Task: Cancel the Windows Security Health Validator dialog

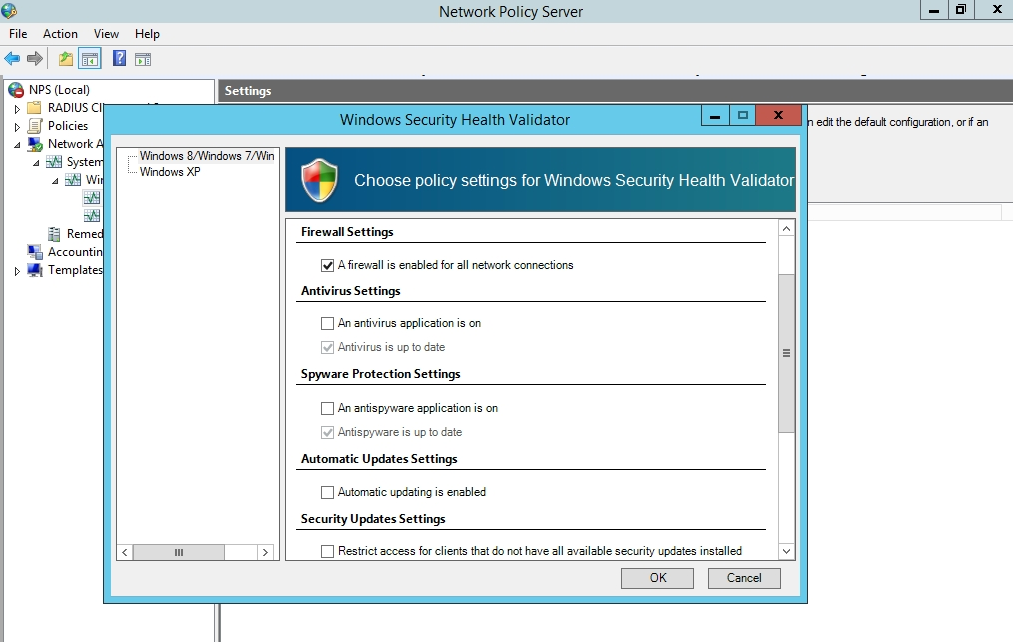Action: 744,578
